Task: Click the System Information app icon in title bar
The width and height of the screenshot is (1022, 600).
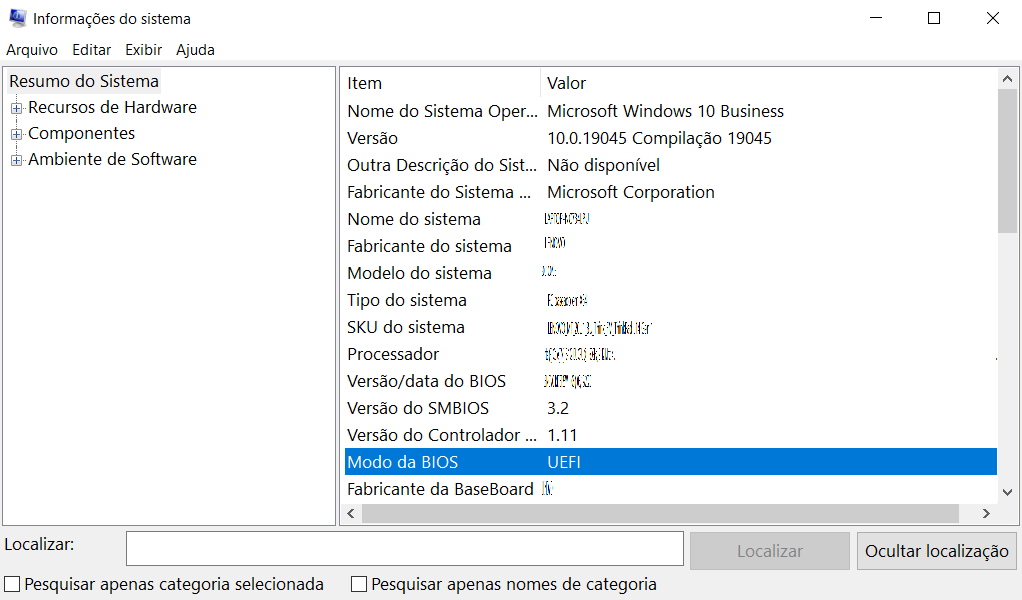Action: [x=16, y=18]
